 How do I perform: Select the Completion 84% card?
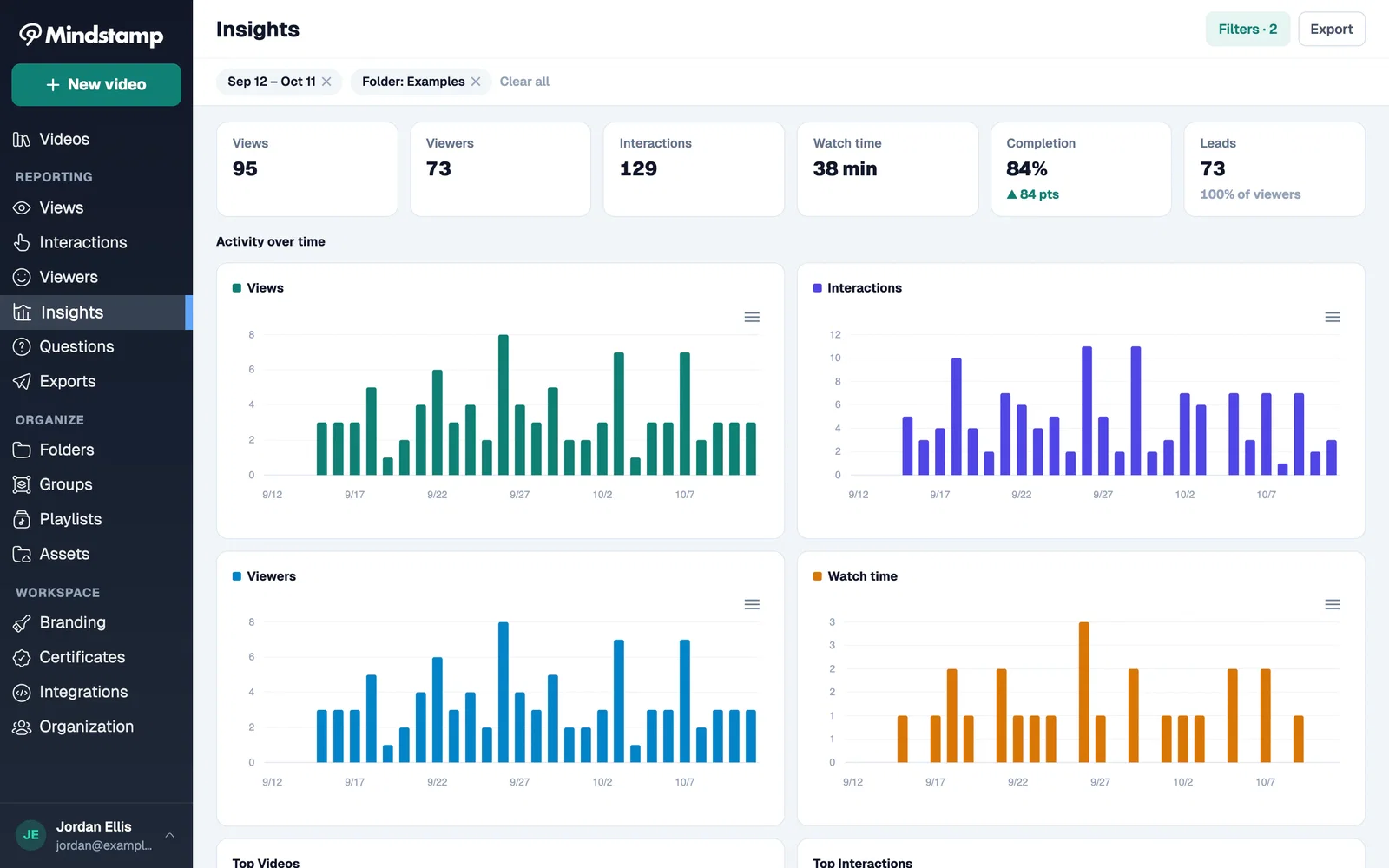click(1081, 169)
